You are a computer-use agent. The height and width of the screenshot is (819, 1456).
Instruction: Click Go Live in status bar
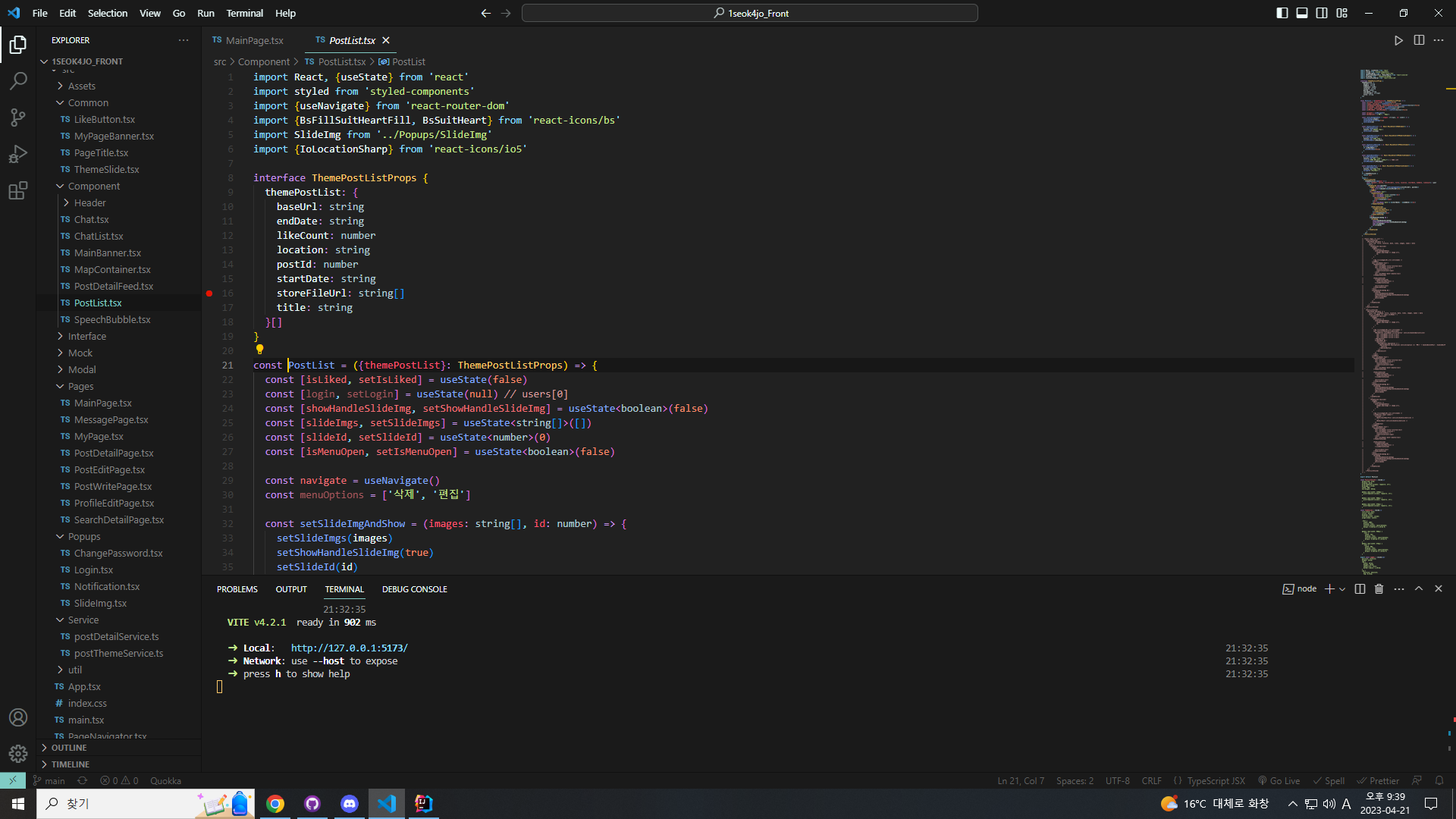pos(1279,780)
